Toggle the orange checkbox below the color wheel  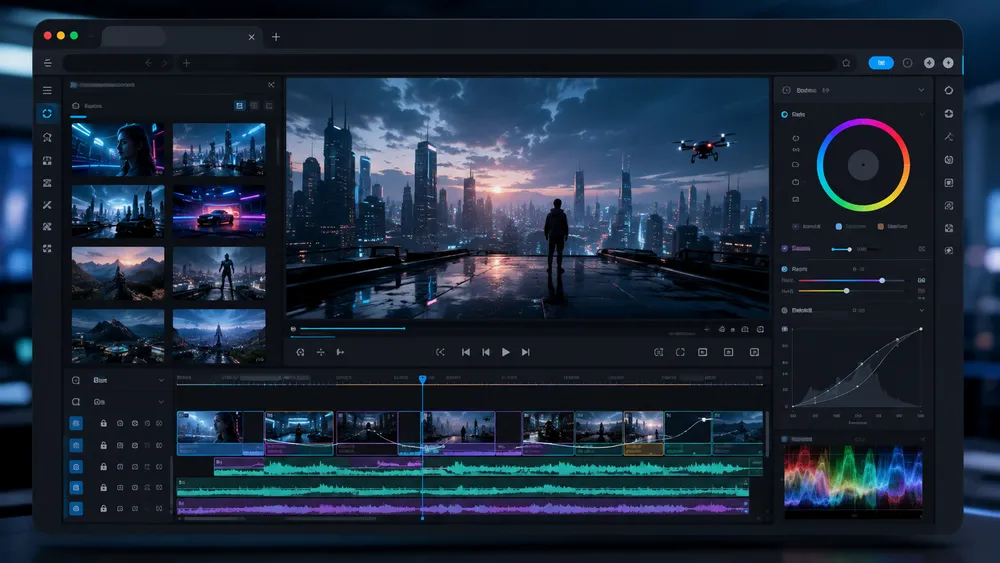point(881,226)
